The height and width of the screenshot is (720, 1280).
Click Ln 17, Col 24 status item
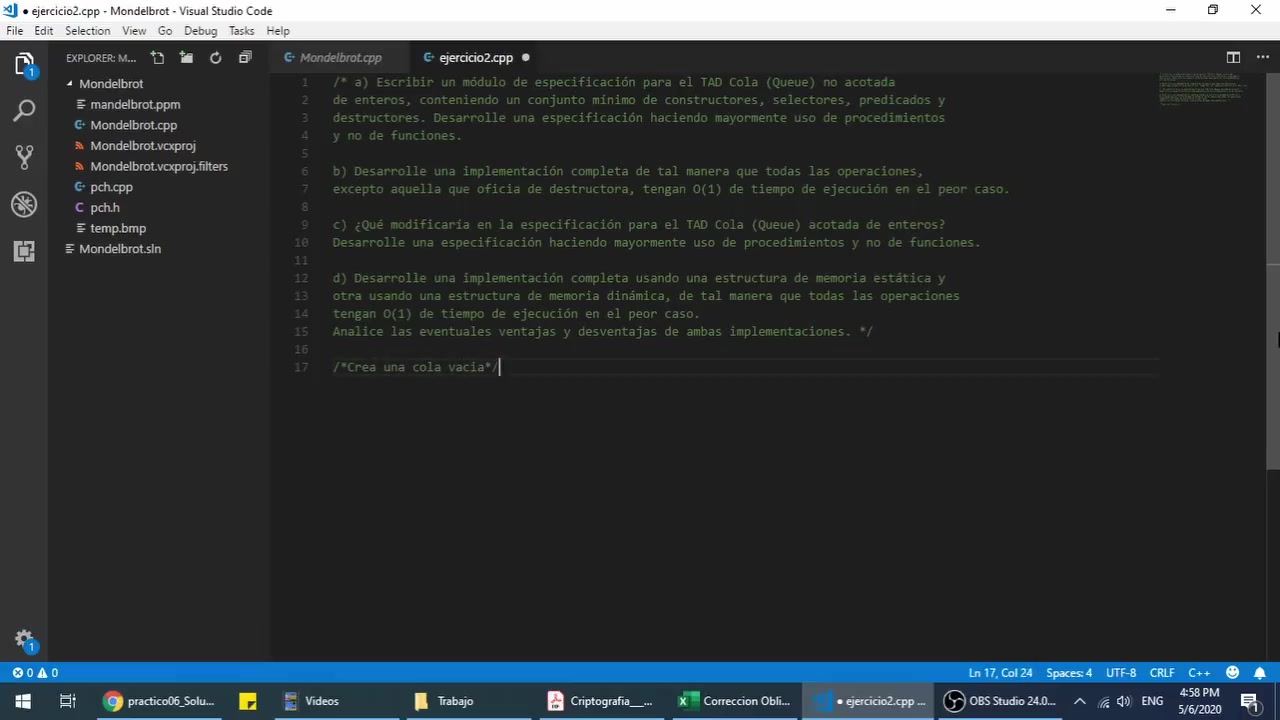pos(1000,673)
